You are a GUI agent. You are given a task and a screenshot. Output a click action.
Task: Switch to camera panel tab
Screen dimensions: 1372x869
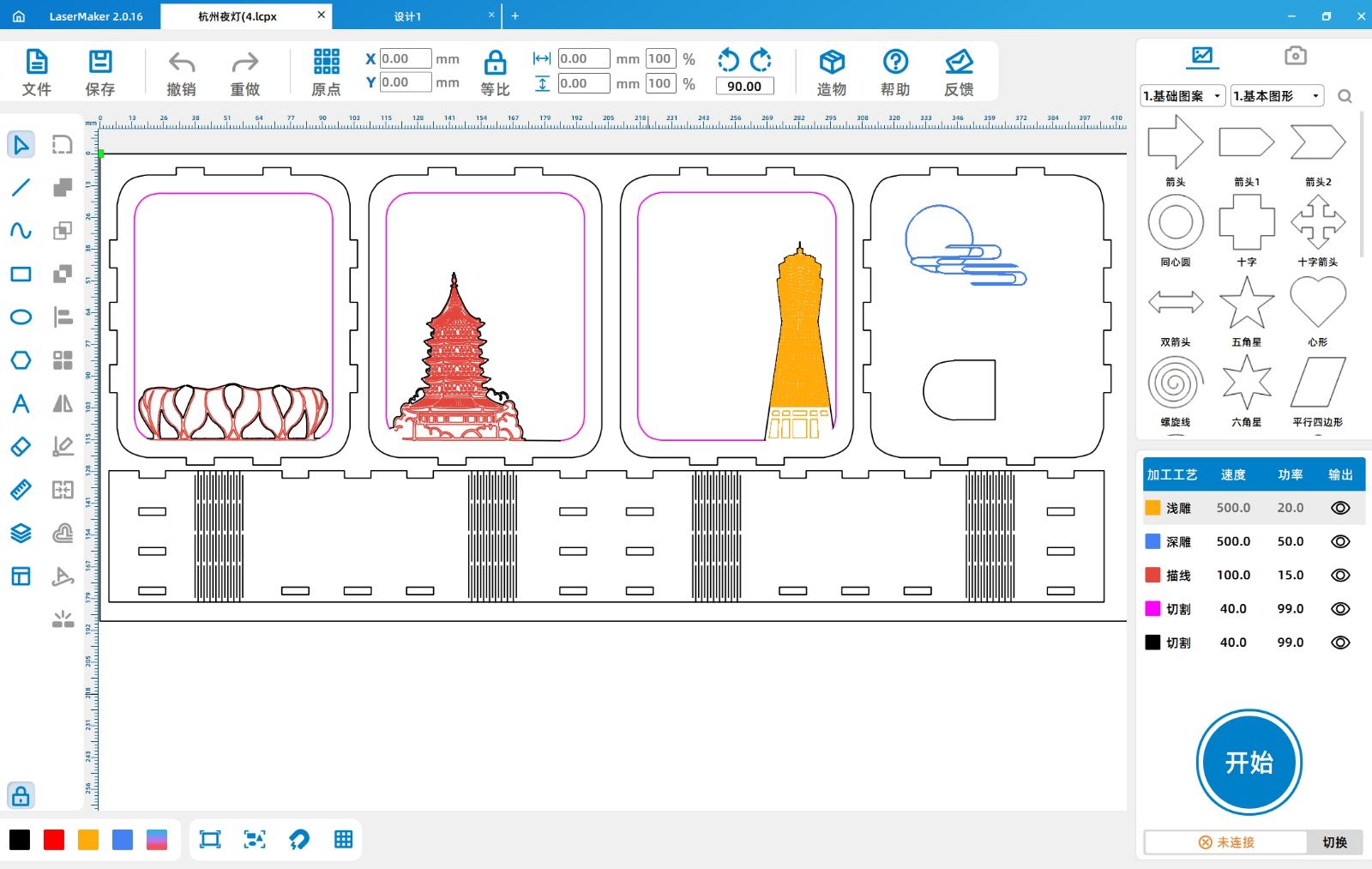(x=1295, y=56)
